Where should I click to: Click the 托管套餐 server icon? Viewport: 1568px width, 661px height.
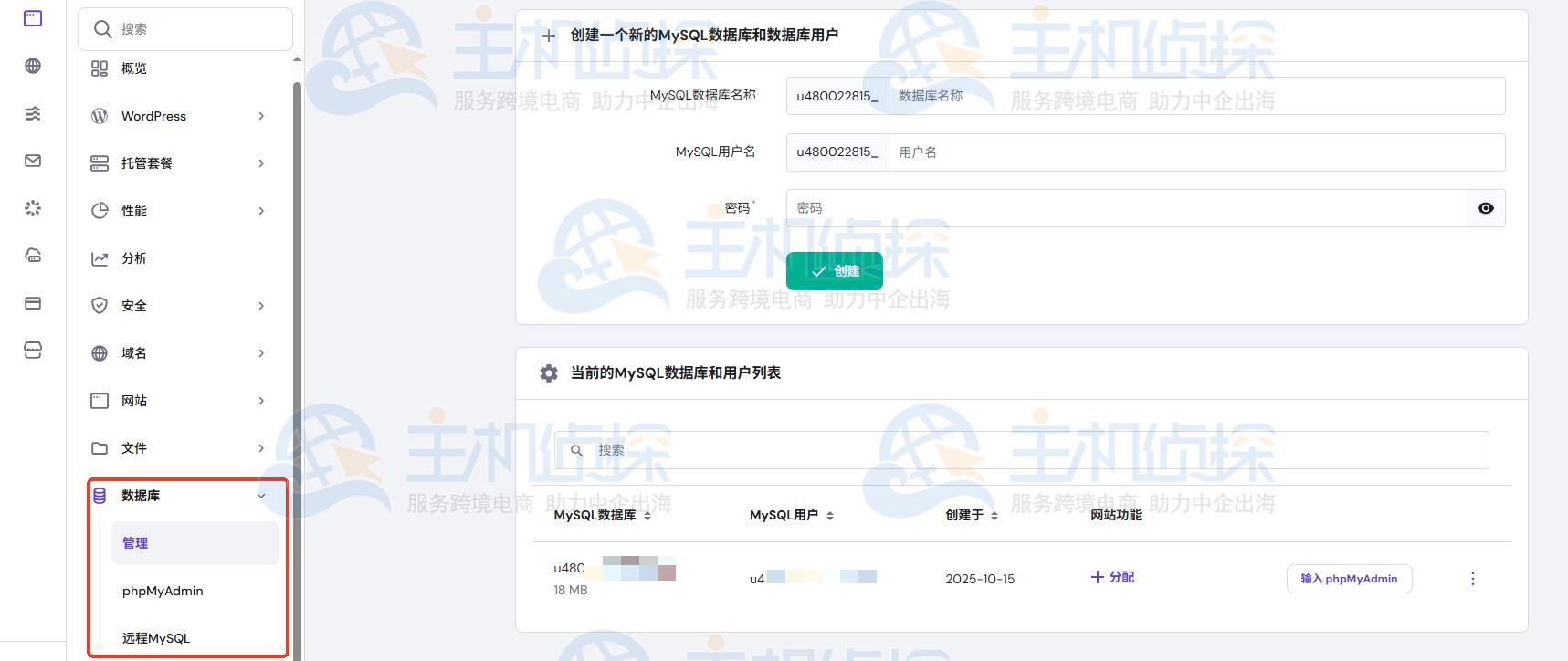tap(100, 163)
